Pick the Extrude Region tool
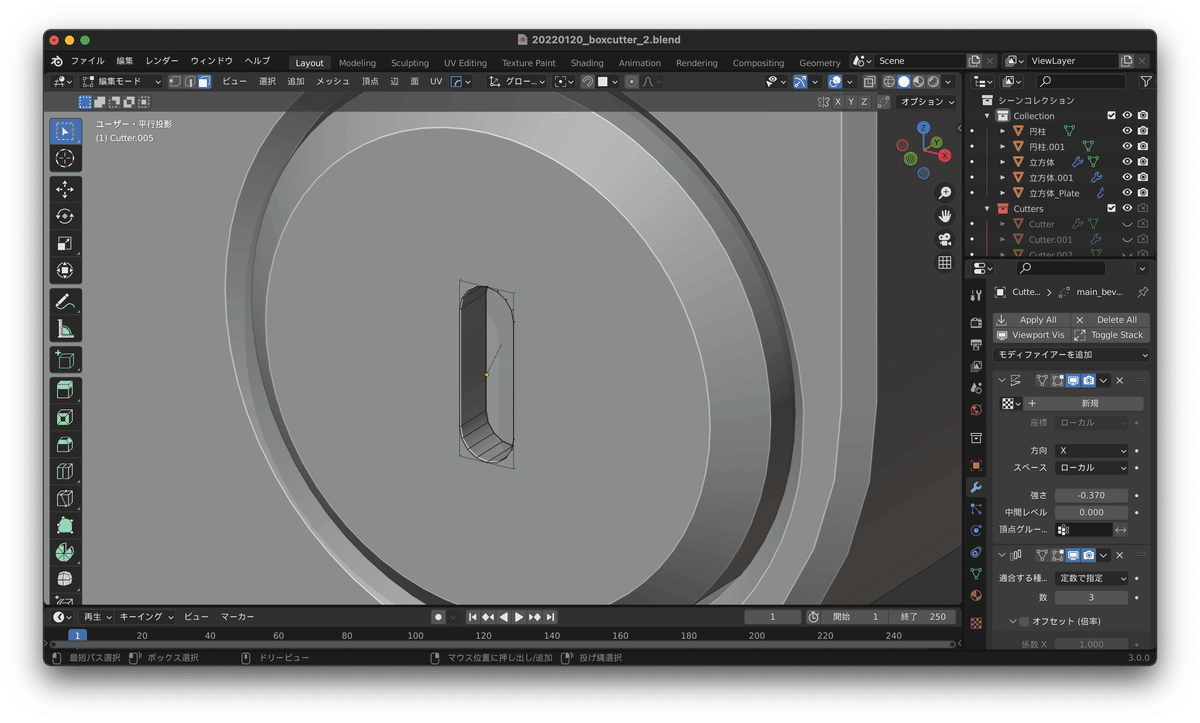The height and width of the screenshot is (723, 1200). 65,390
